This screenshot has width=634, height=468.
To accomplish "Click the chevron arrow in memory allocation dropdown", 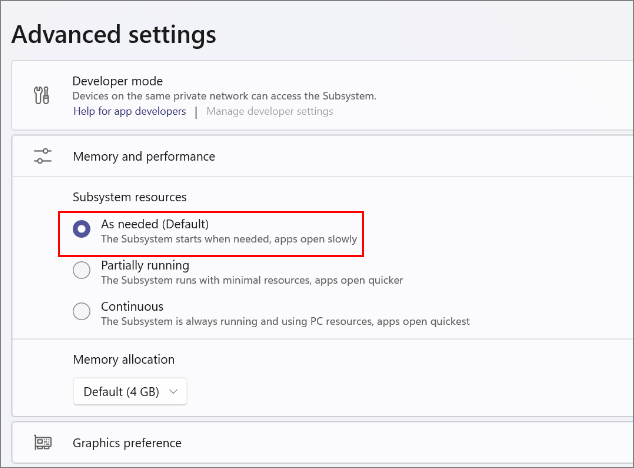I will 173,391.
